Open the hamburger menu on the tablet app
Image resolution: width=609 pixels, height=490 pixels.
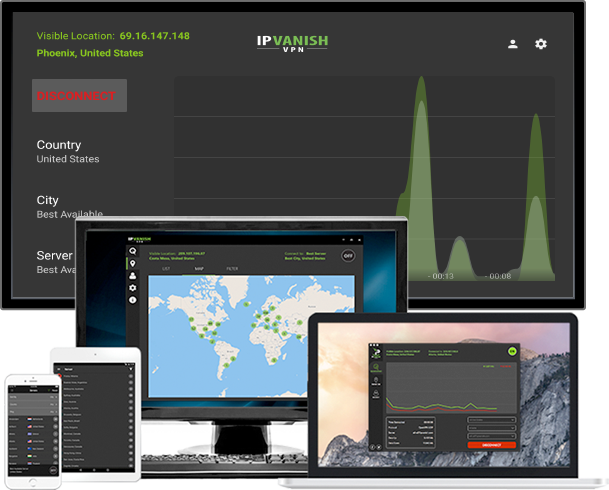[x=59, y=369]
